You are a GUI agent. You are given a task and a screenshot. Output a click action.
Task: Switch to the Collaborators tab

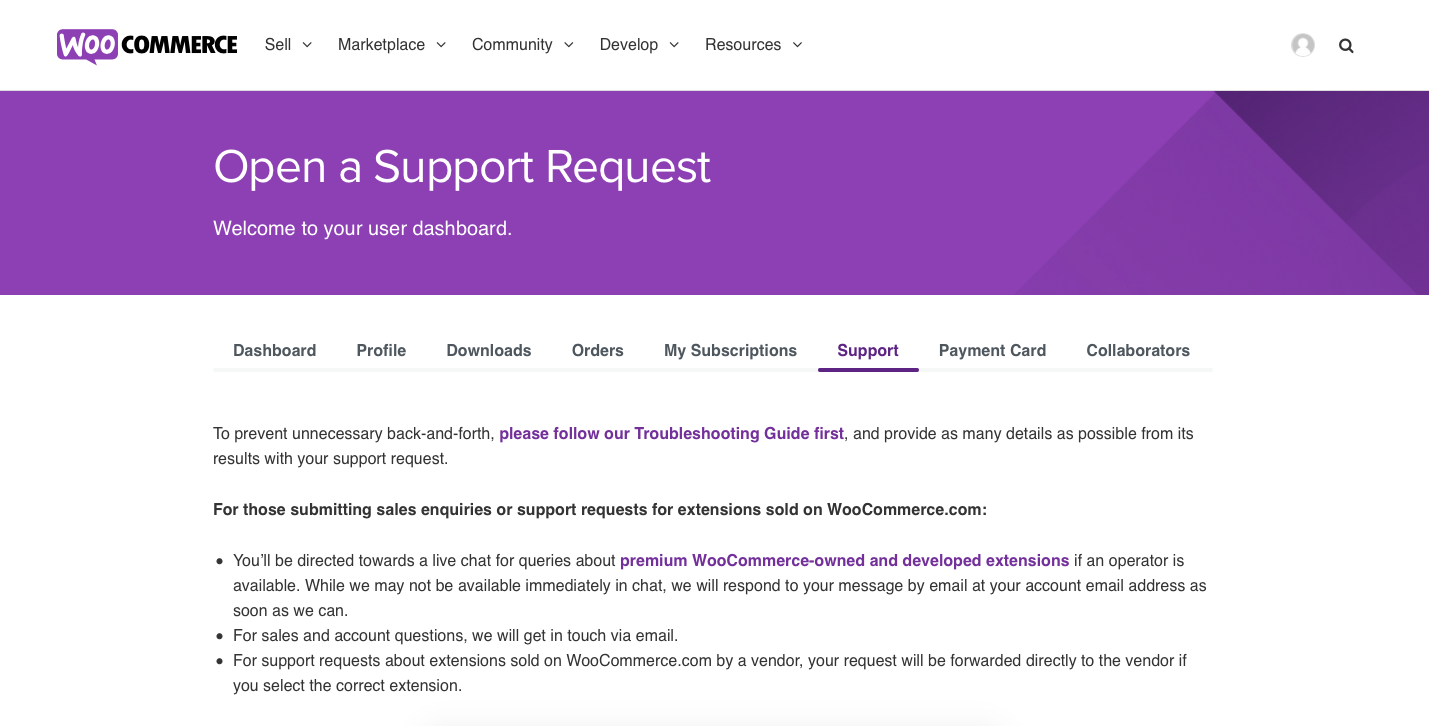pos(1138,350)
